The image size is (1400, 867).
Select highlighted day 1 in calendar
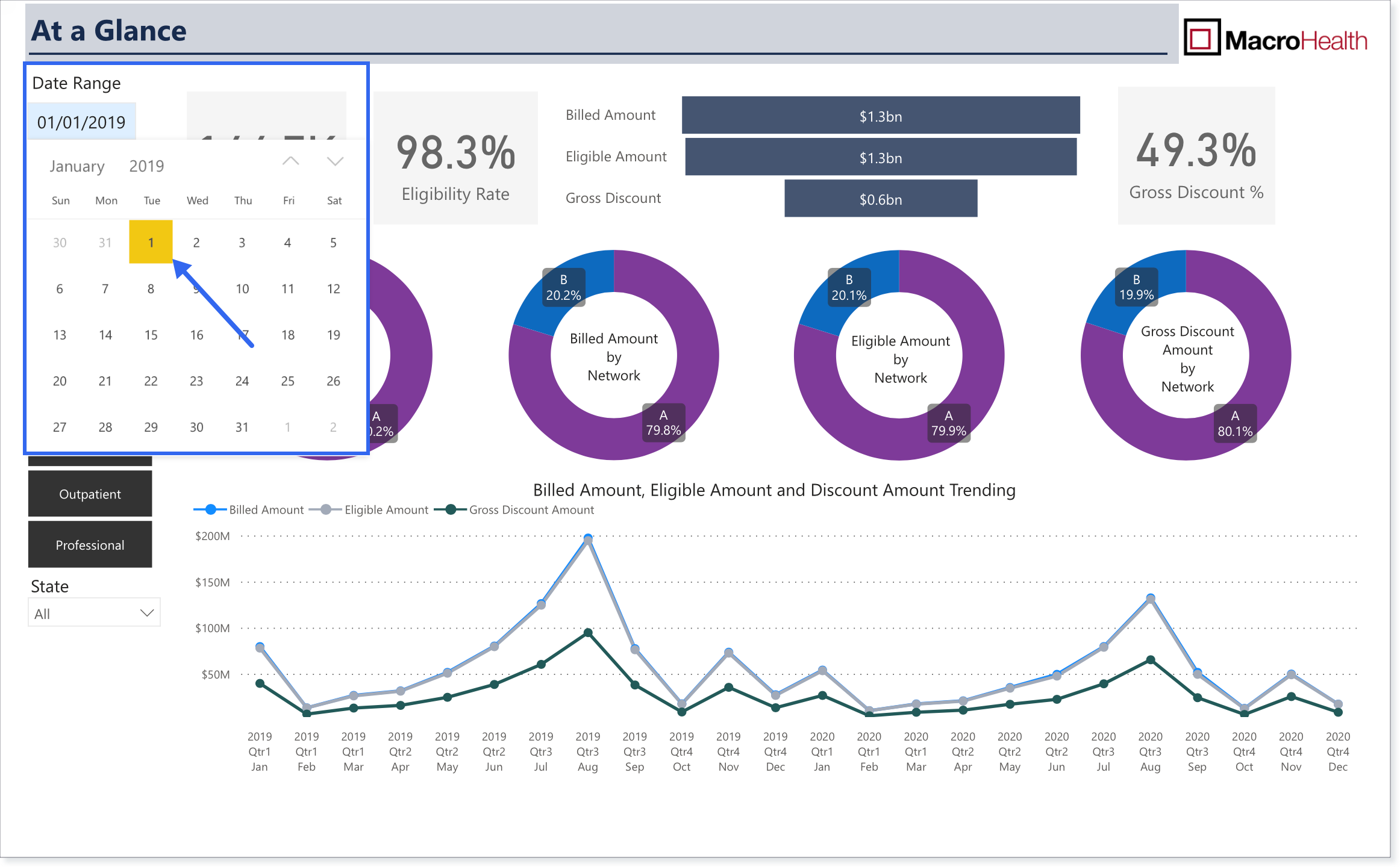151,242
